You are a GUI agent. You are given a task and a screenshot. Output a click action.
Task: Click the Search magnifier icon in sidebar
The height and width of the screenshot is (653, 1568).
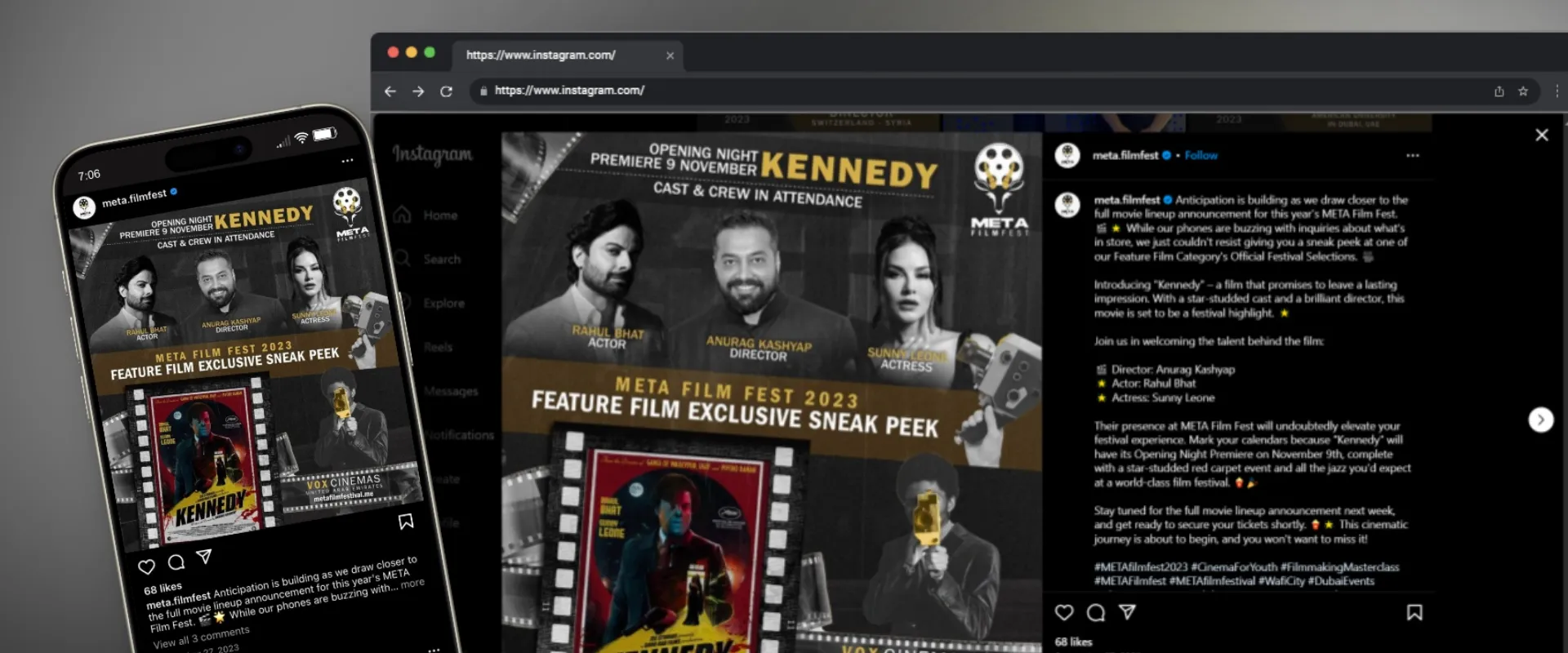402,259
